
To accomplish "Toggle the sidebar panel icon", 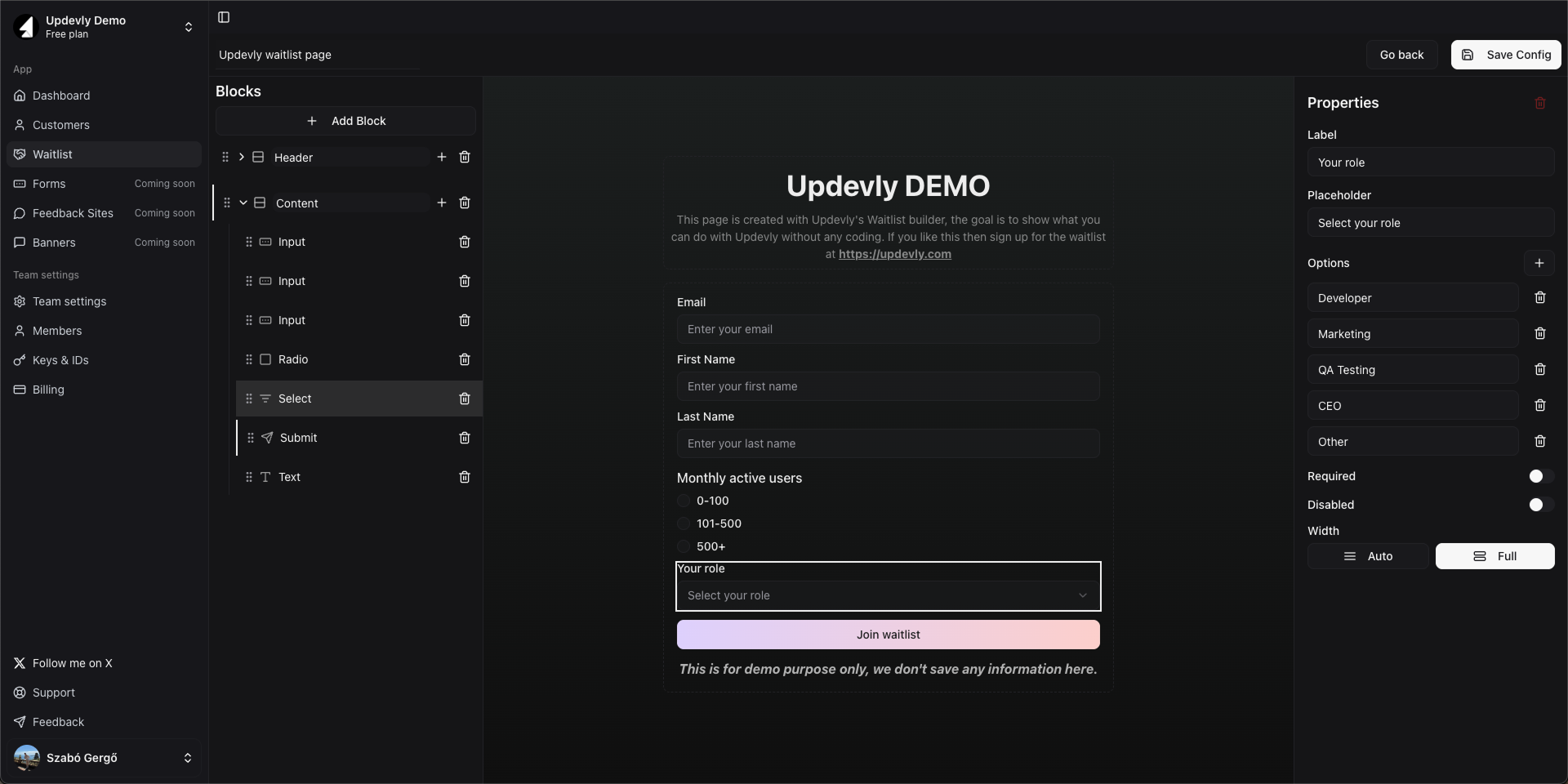I will click(x=224, y=17).
